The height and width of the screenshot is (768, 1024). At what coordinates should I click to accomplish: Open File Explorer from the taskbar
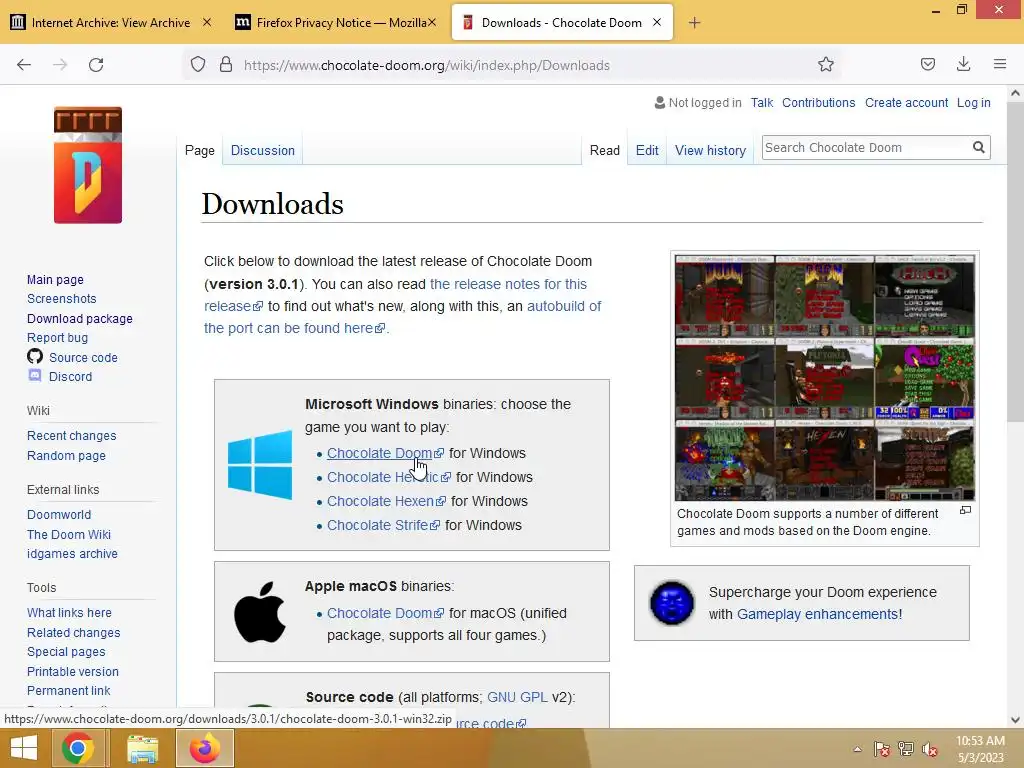click(x=142, y=748)
